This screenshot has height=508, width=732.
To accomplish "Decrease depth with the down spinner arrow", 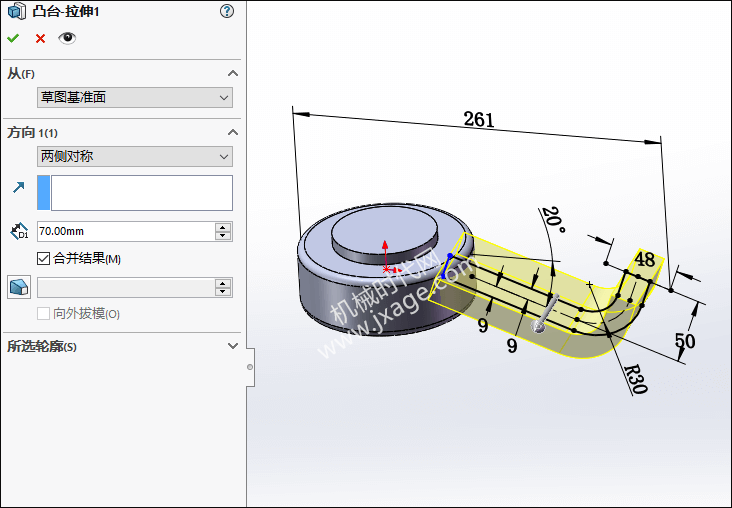I will (223, 236).
